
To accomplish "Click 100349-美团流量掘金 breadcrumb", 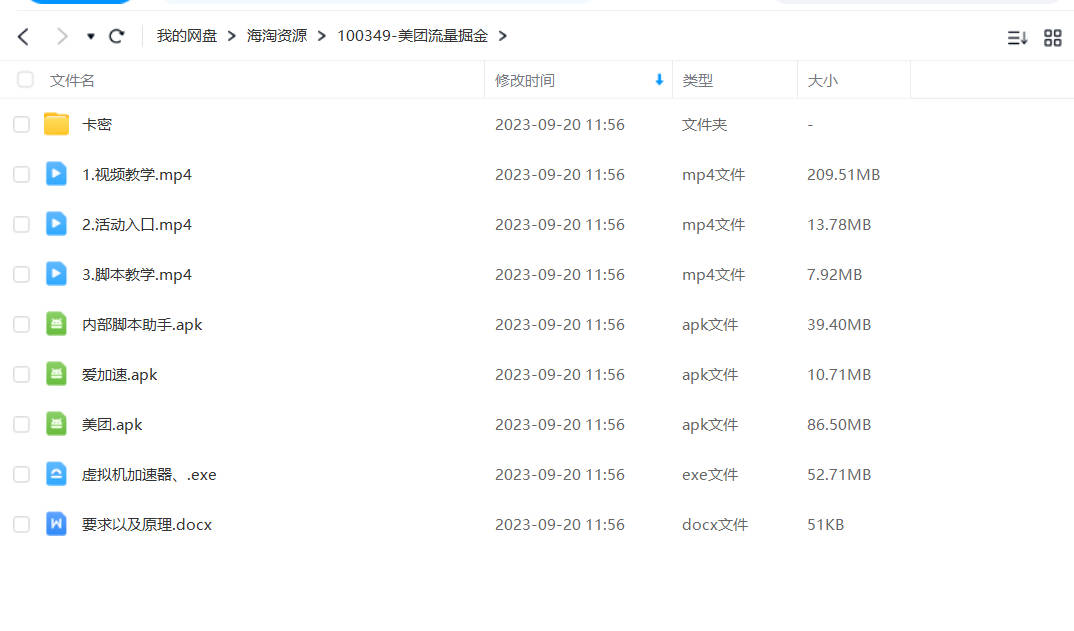I will 412,36.
